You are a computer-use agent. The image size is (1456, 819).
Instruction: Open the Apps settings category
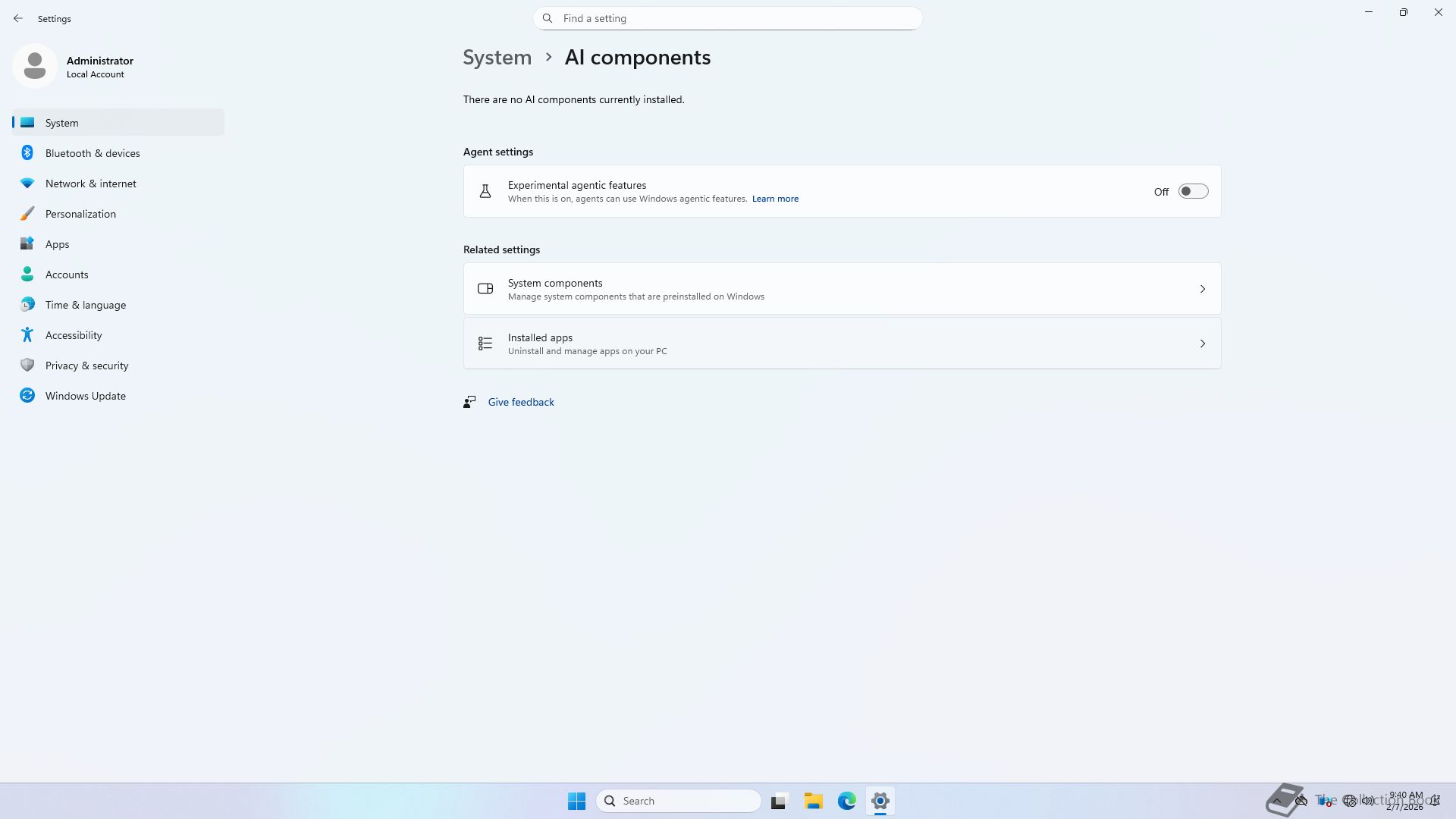click(x=57, y=244)
